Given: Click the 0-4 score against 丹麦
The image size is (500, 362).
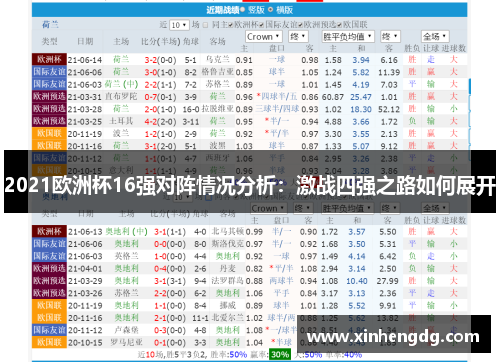Looking at the screenshot, I should click(x=160, y=269).
